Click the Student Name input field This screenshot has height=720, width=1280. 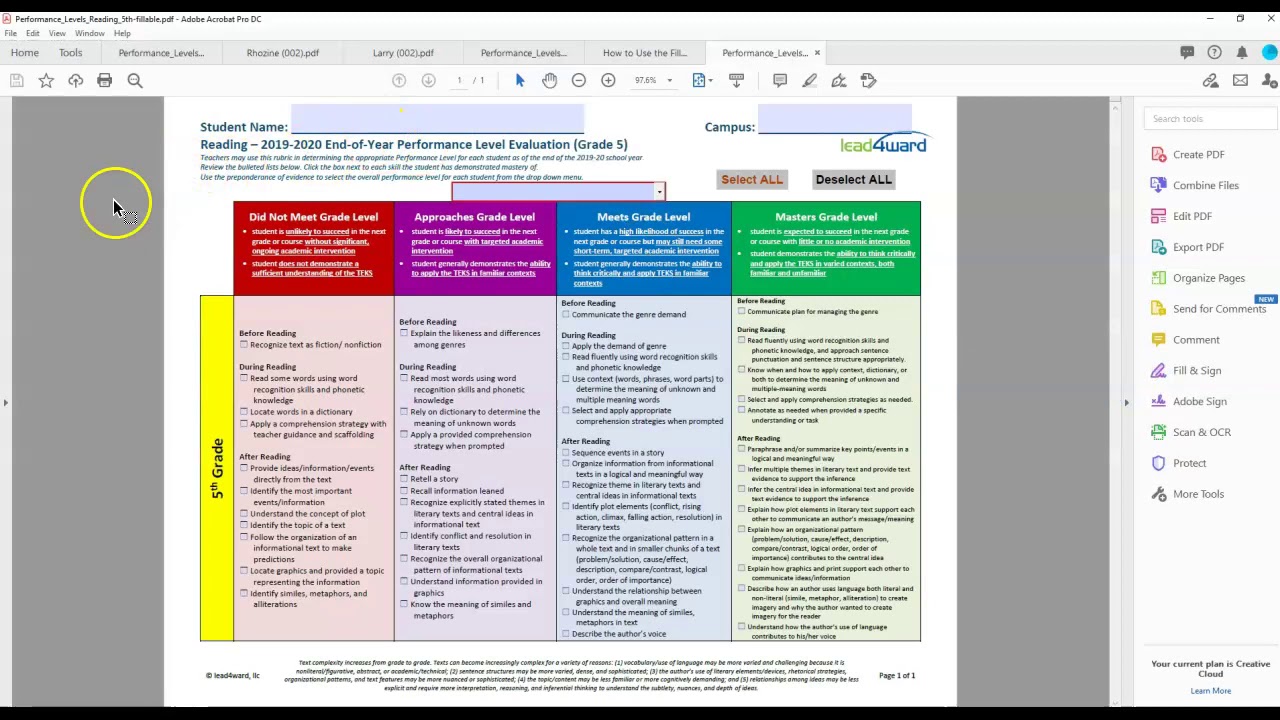point(437,119)
